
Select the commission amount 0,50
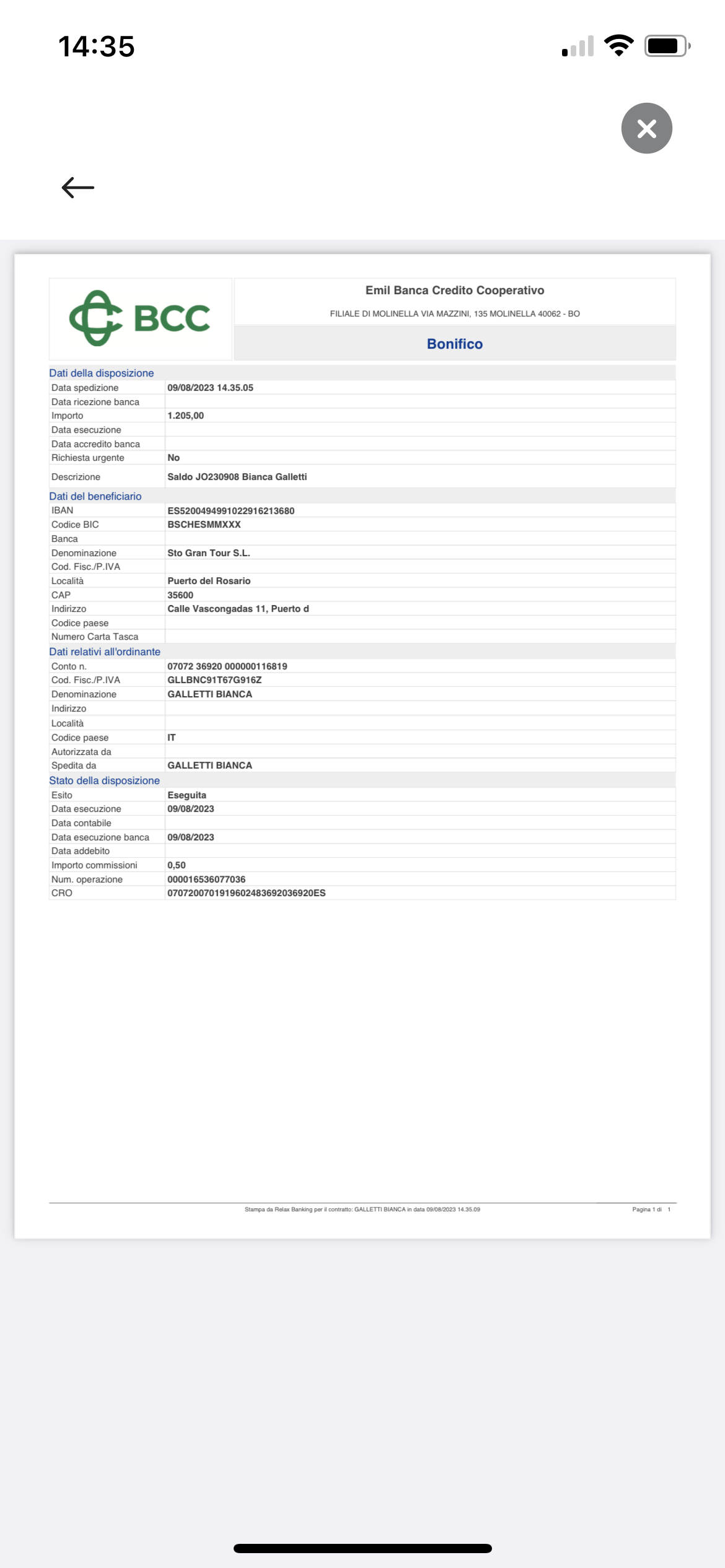coord(177,865)
